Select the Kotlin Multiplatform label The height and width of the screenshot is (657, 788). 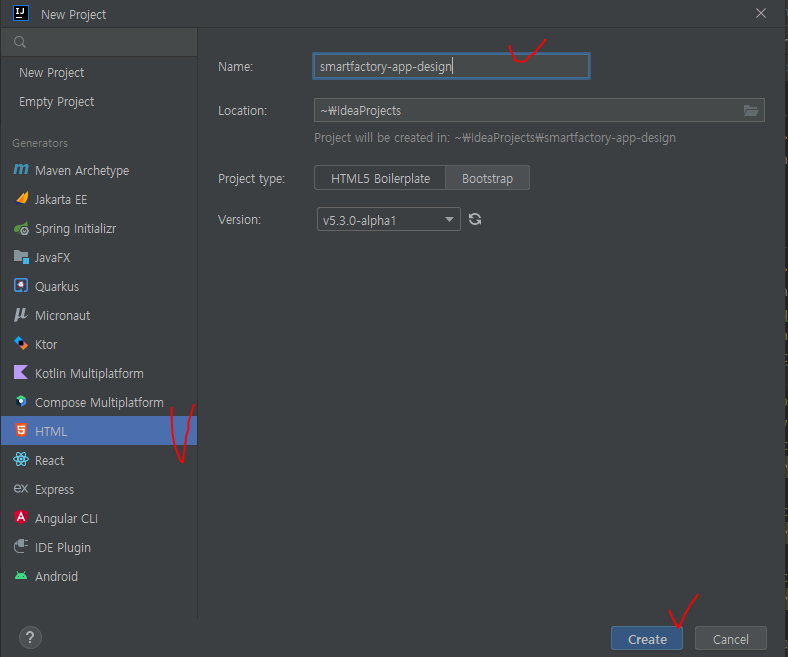click(89, 373)
